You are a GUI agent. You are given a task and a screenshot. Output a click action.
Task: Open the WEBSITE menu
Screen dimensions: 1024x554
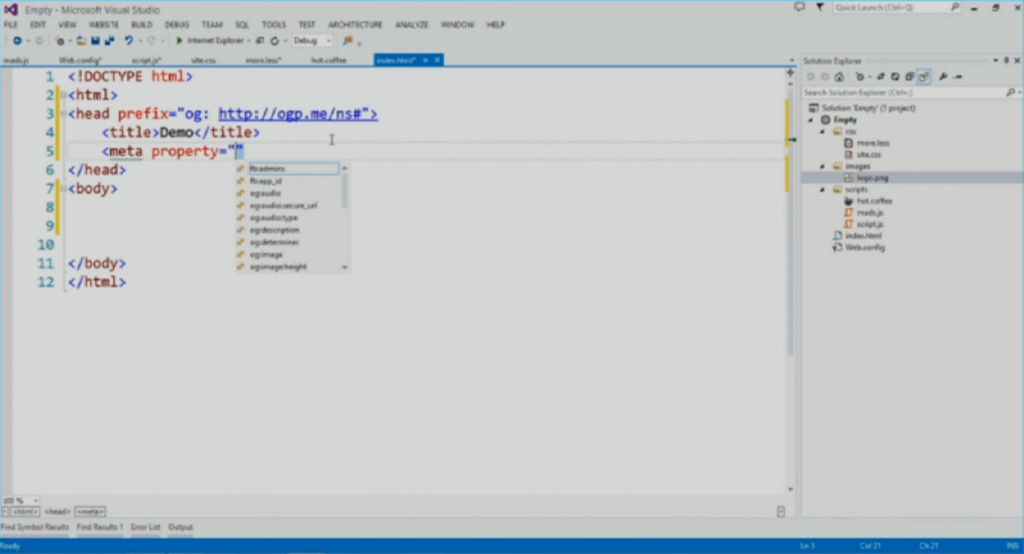[104, 25]
